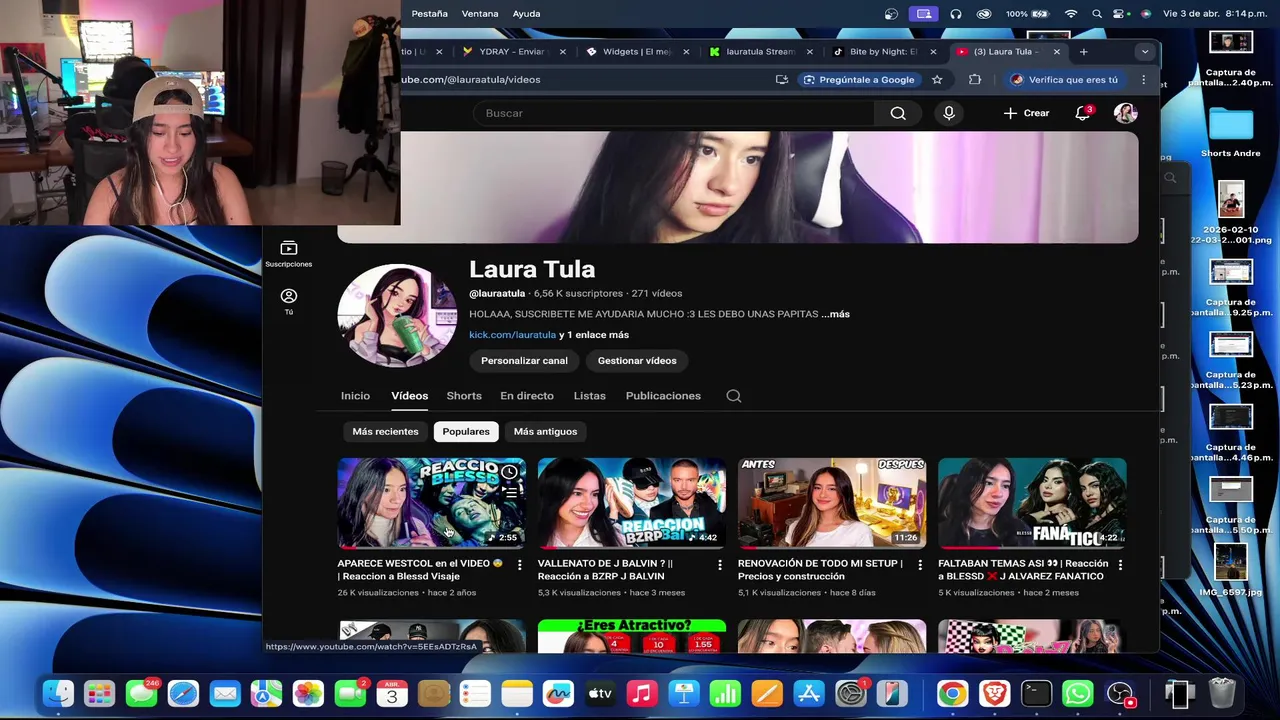
Task: Open options menu for FALTABAN TEMAS ASI video
Action: 1120,565
